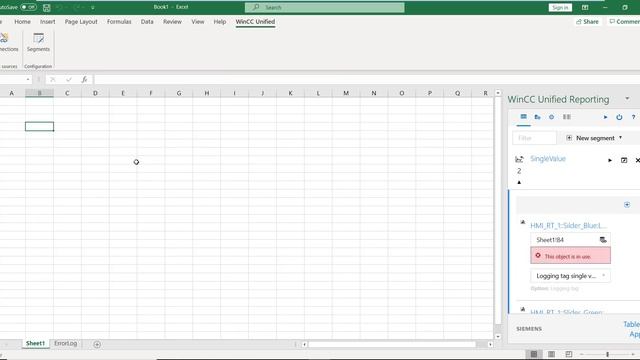This screenshot has height=360, width=640.
Task: Open the New segment dropdown
Action: tap(594, 138)
